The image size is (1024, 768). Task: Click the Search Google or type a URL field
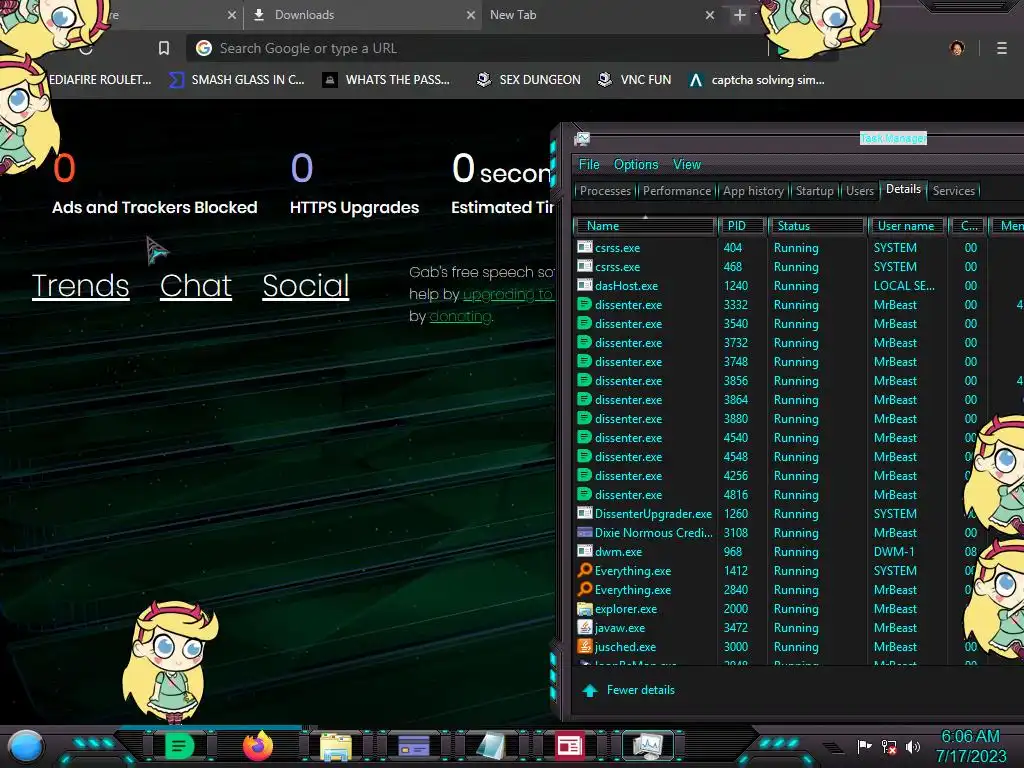coord(480,48)
